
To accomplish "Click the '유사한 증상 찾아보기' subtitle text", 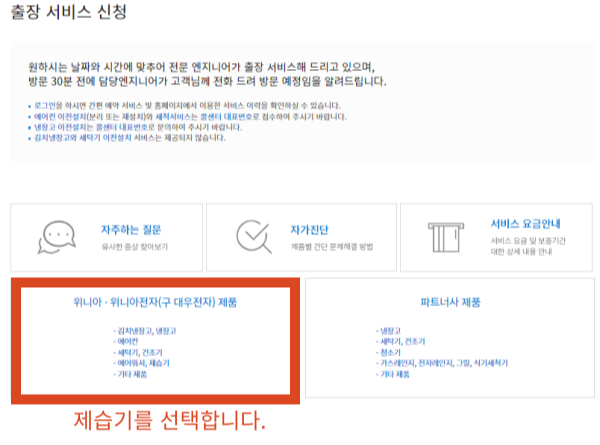I will [135, 247].
